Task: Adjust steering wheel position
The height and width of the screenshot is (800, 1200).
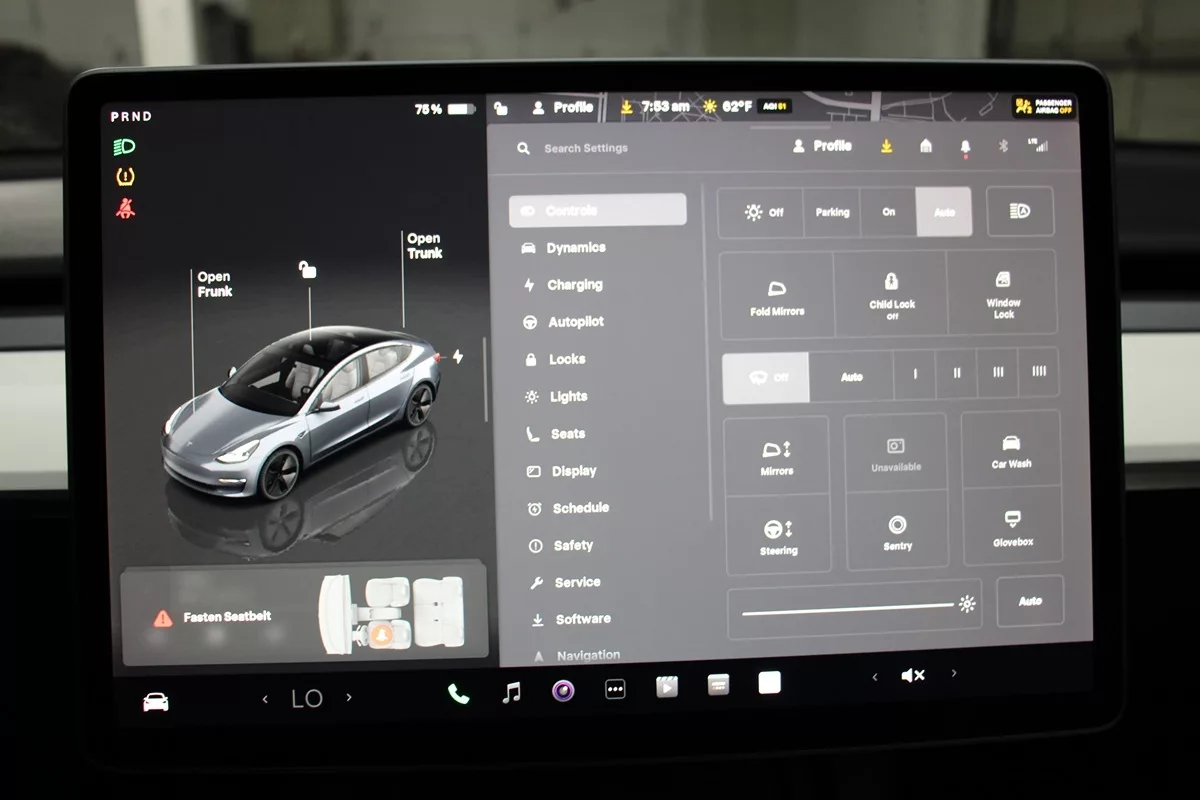Action: [778, 536]
